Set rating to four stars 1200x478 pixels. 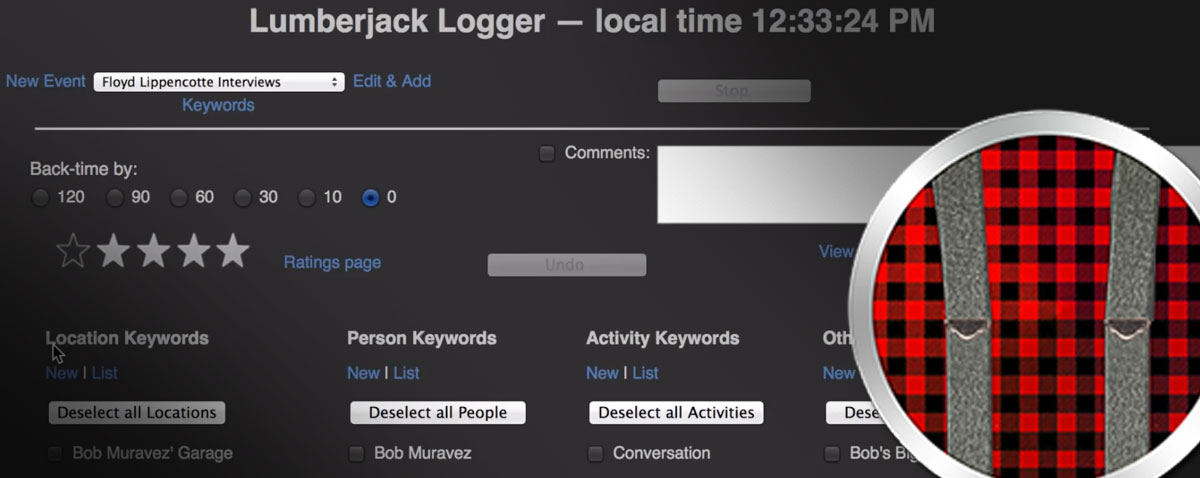pos(193,251)
